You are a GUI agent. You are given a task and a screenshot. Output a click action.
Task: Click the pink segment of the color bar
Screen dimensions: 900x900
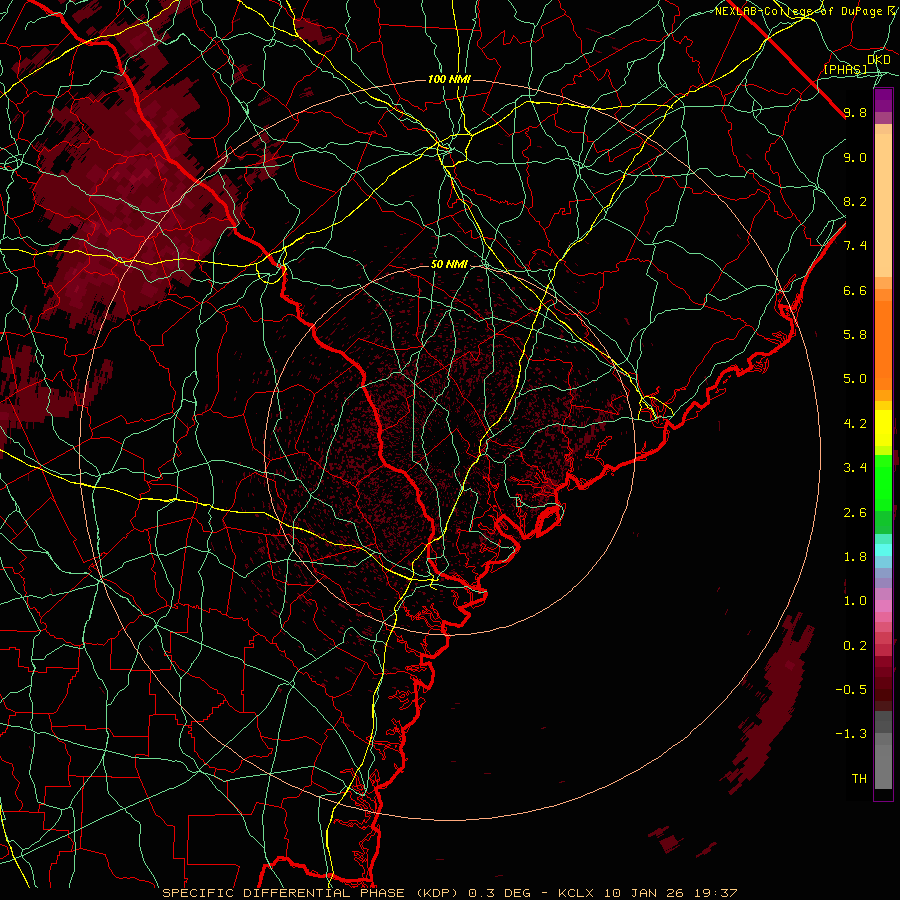[x=883, y=606]
